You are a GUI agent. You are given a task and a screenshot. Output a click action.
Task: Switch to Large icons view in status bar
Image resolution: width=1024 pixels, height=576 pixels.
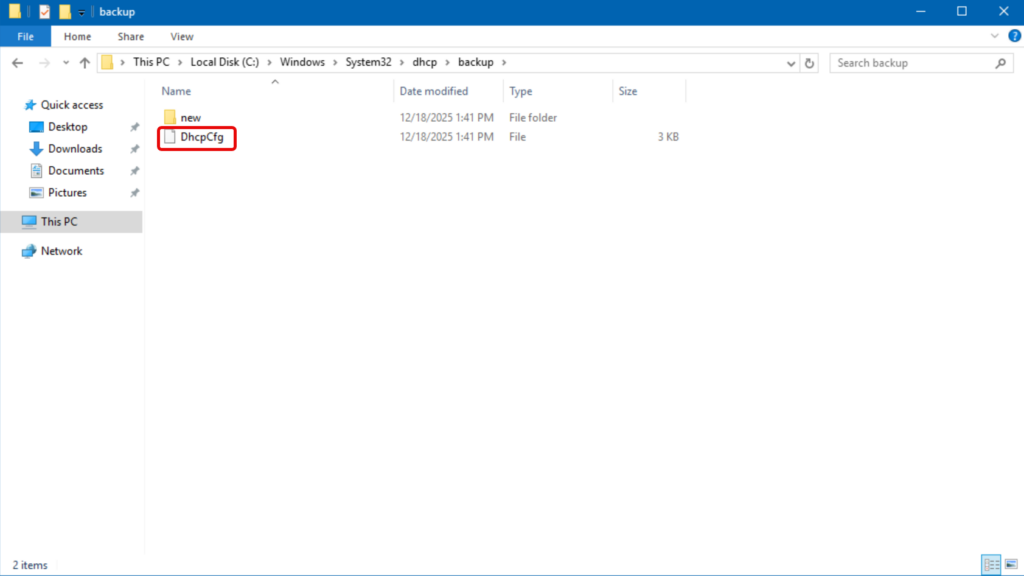click(x=1011, y=564)
